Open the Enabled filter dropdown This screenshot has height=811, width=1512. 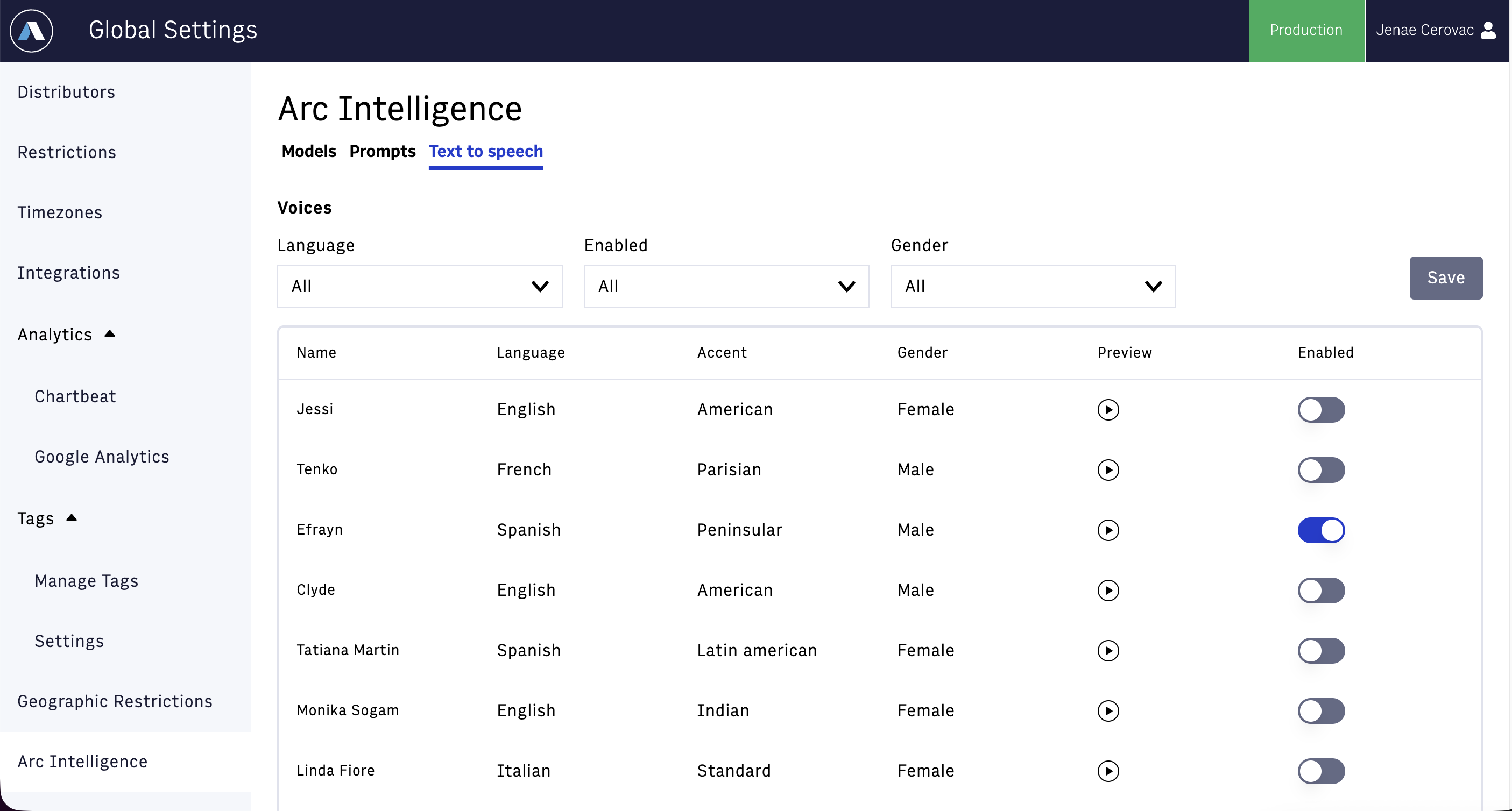coord(726,286)
